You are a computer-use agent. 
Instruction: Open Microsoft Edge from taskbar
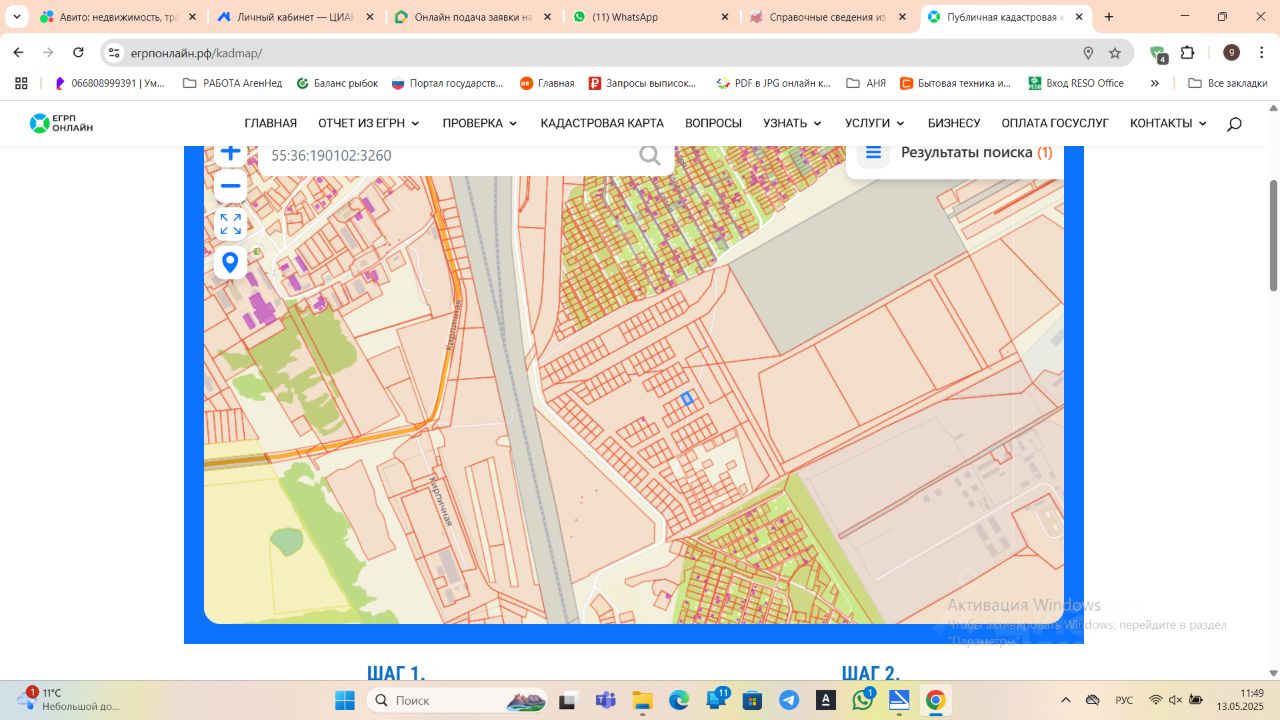click(x=678, y=700)
